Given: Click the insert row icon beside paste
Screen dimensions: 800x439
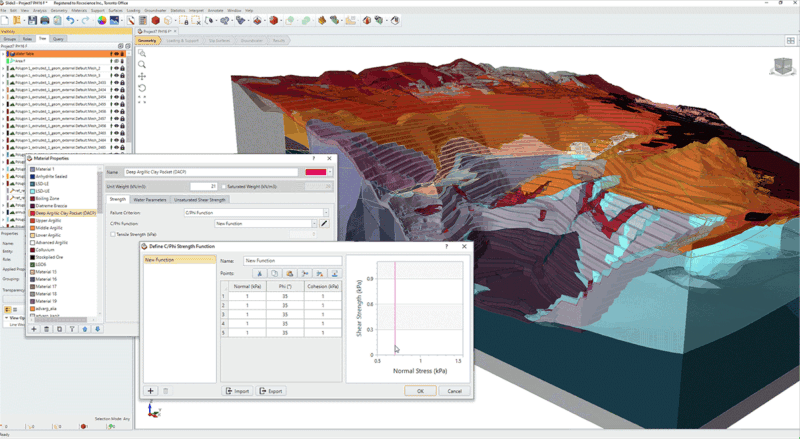Looking at the screenshot, I should [x=305, y=274].
